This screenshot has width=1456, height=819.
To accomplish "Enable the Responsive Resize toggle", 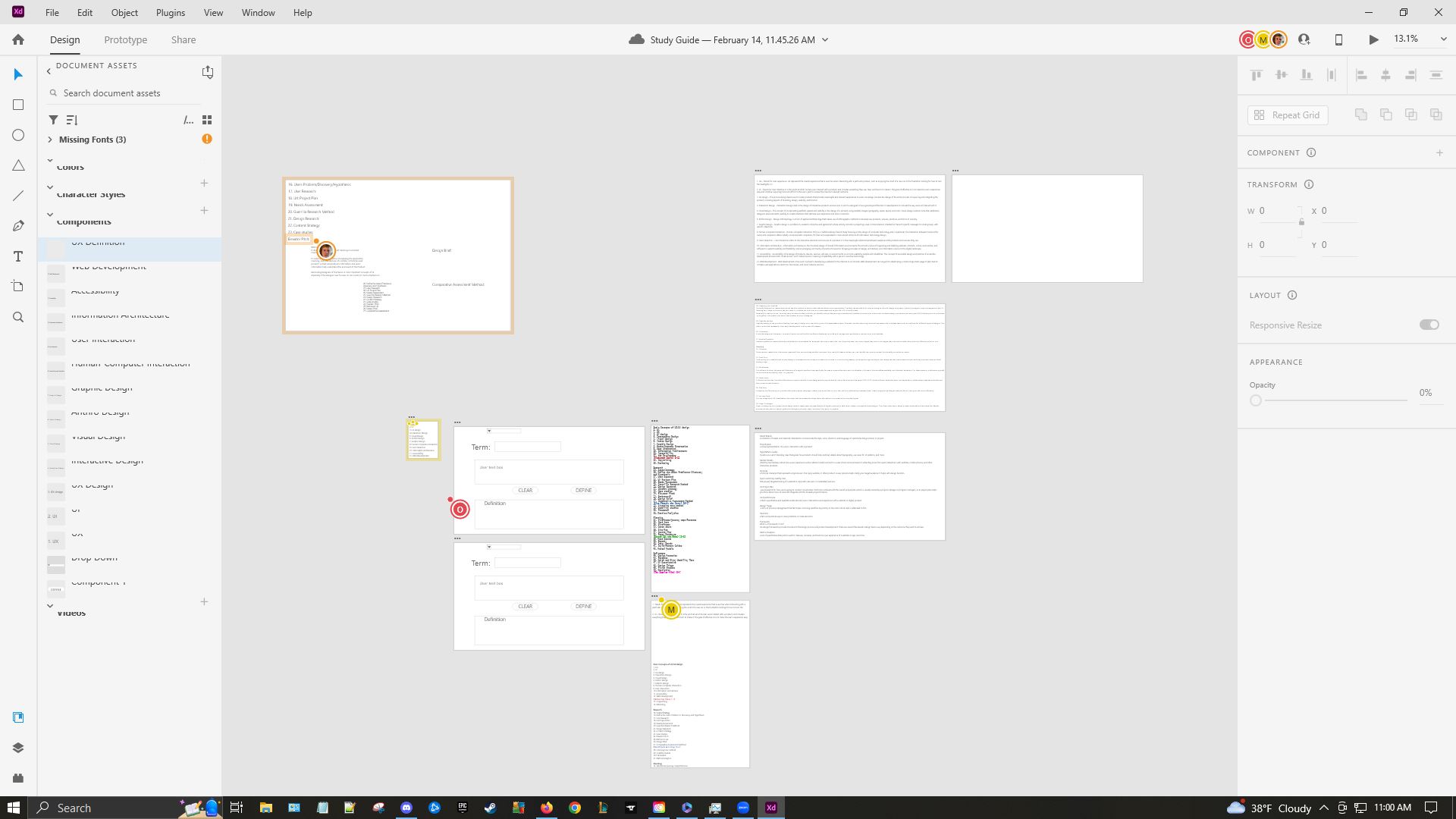I will 1429,325.
